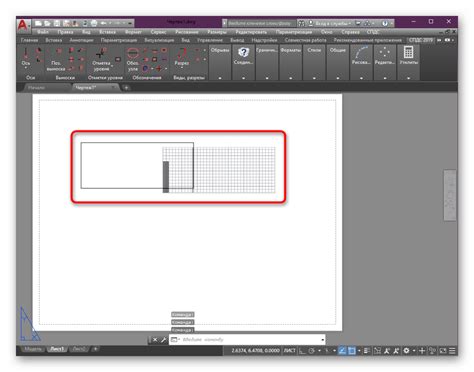The width and height of the screenshot is (474, 372).
Task: Click the New drawing icon in quick access toolbar
Action: point(39,23)
